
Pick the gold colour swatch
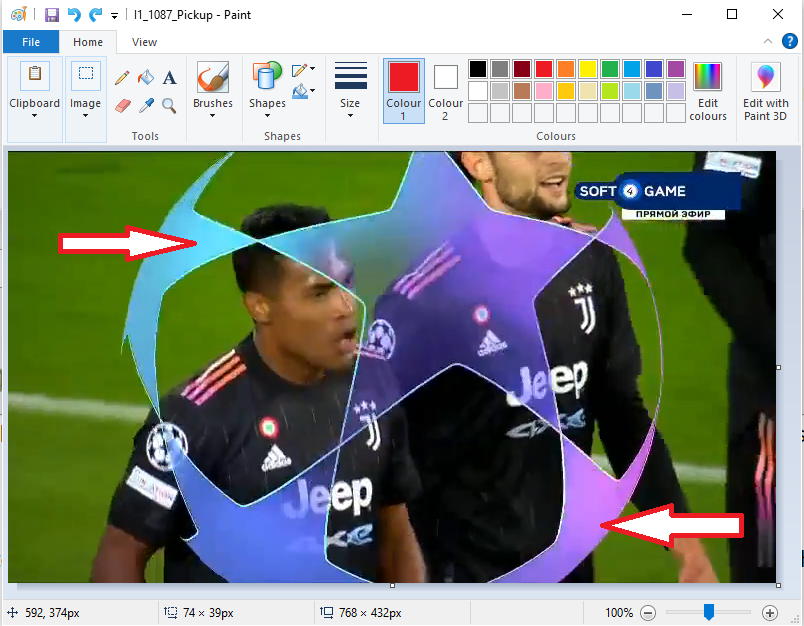(566, 91)
